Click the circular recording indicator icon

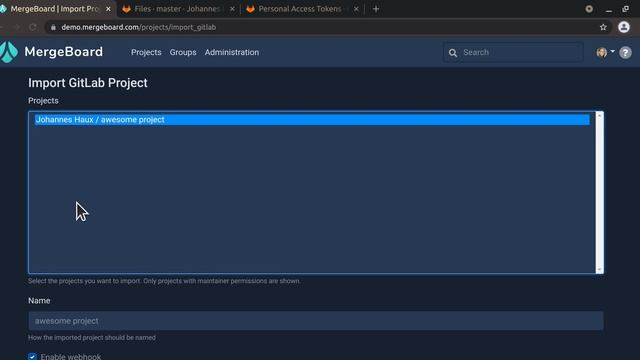(589, 9)
